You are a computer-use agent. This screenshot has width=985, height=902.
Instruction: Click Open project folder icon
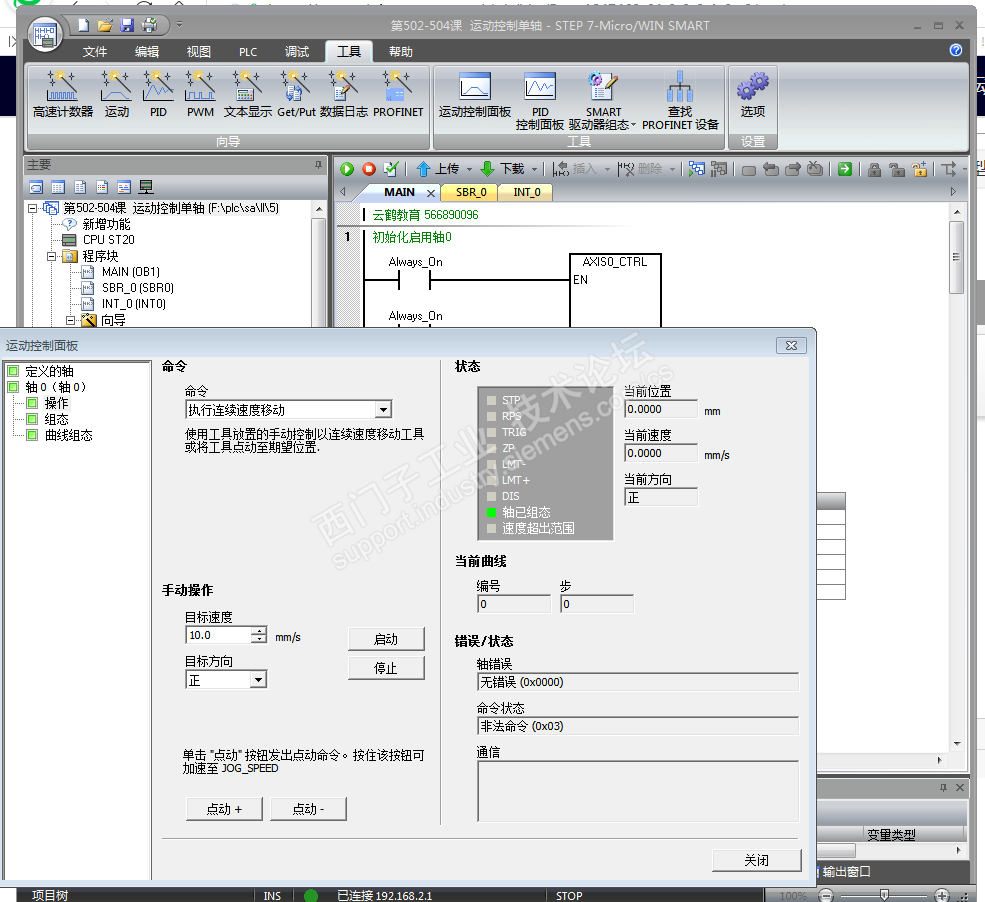tap(105, 25)
